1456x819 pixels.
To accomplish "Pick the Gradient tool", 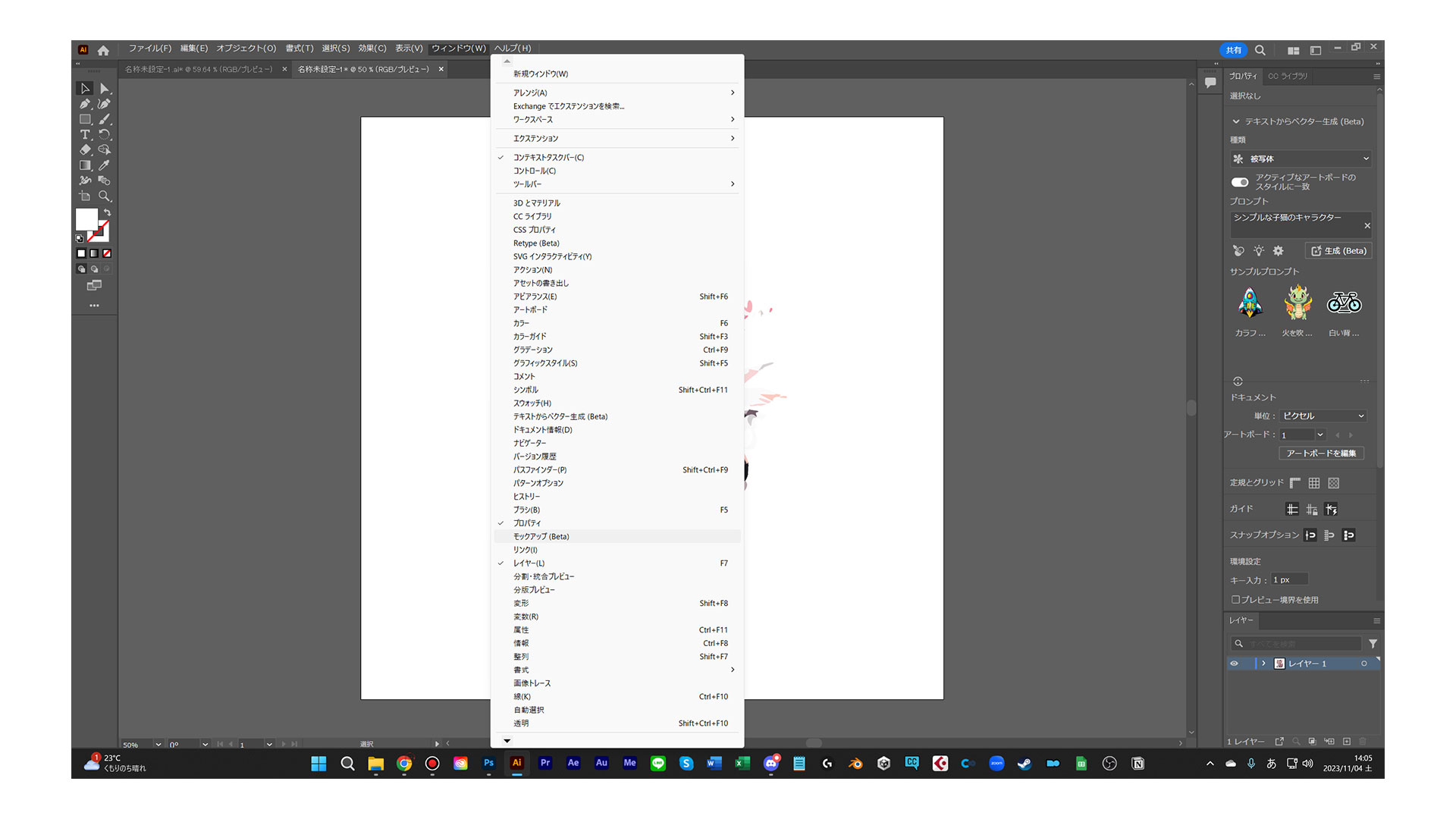I will click(x=85, y=165).
